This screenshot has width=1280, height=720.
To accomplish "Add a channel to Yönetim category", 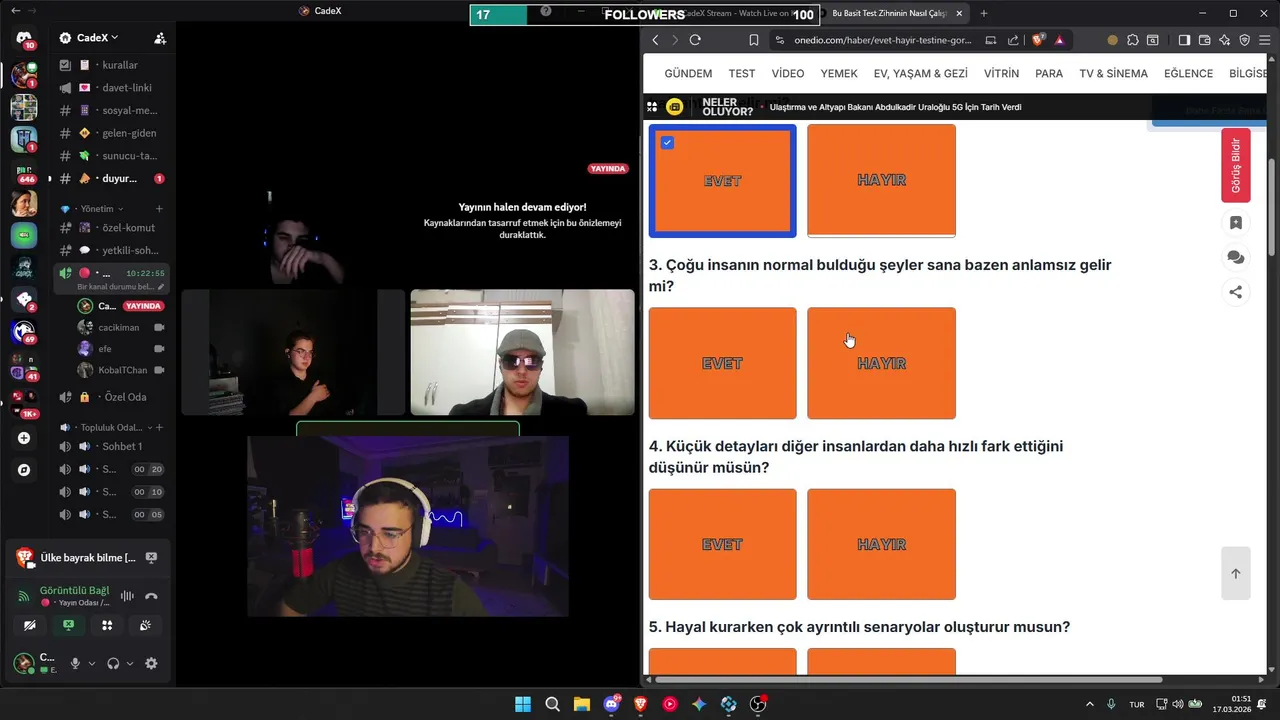I will pyautogui.click(x=159, y=209).
